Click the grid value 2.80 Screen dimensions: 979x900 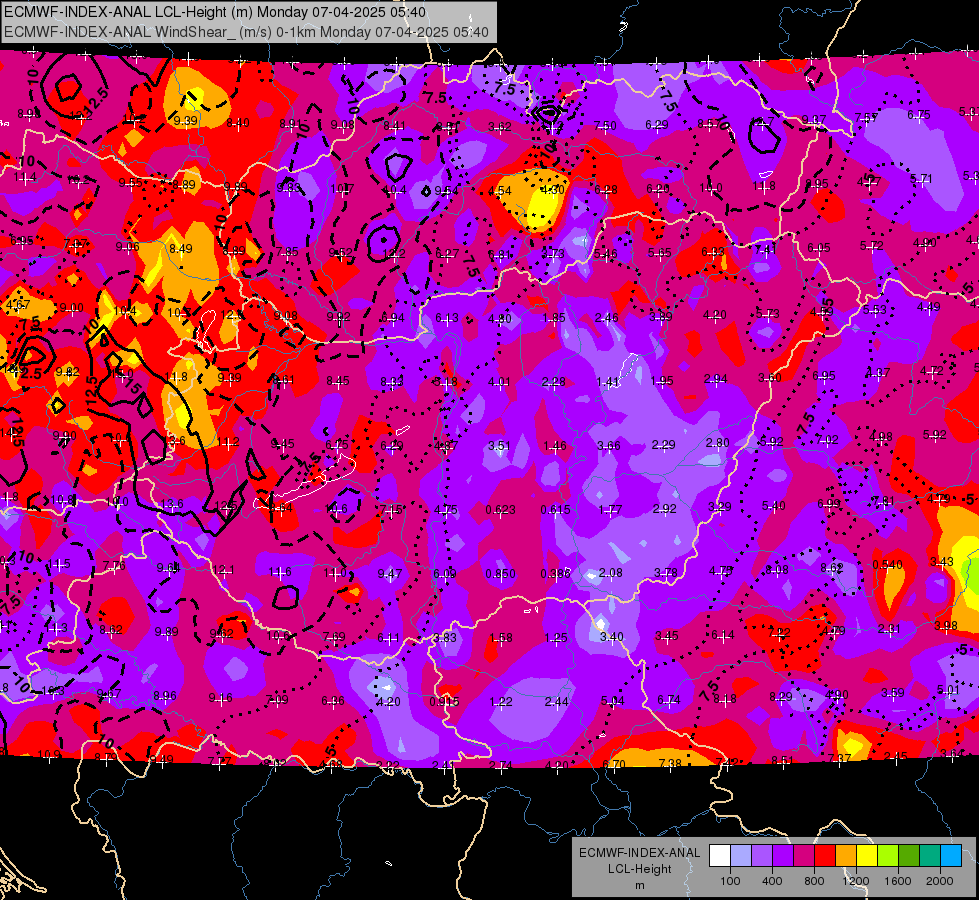717,442
